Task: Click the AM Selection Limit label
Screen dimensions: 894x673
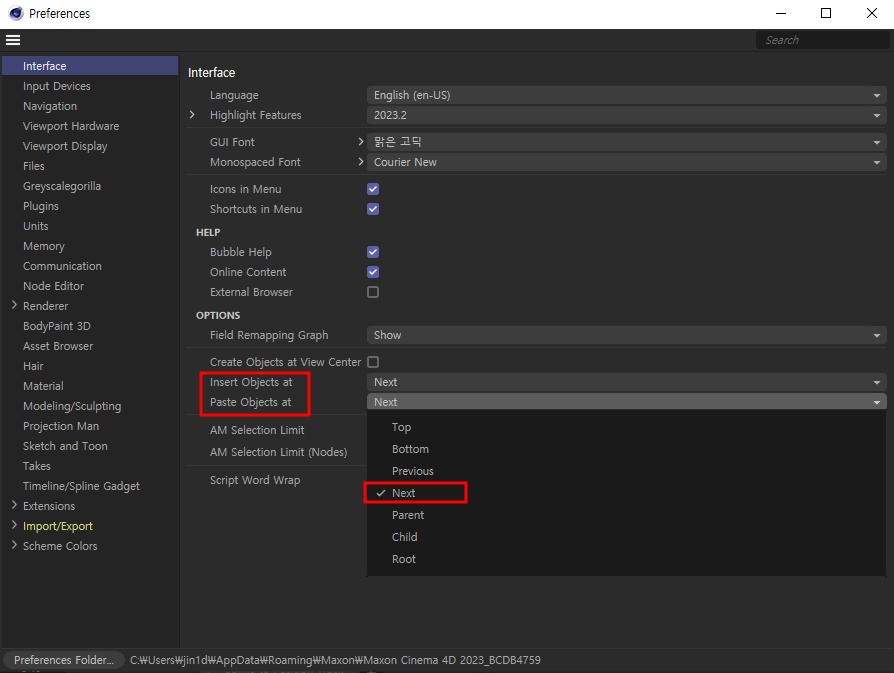Action: click(257, 430)
